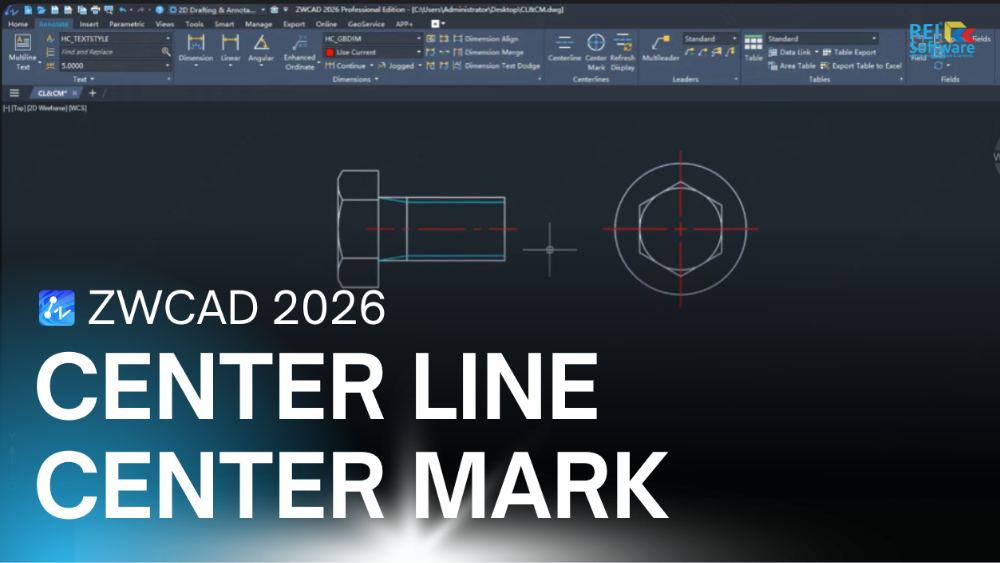The width and height of the screenshot is (1000, 563).
Task: Click the Find and Replace magnifier icon
Action: (x=166, y=52)
